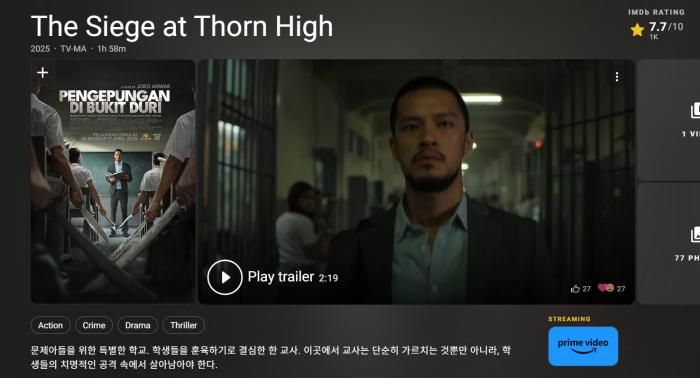Viewport: 700px width, 378px height.
Task: Open the three-dot menu on the trailer
Action: tap(617, 77)
